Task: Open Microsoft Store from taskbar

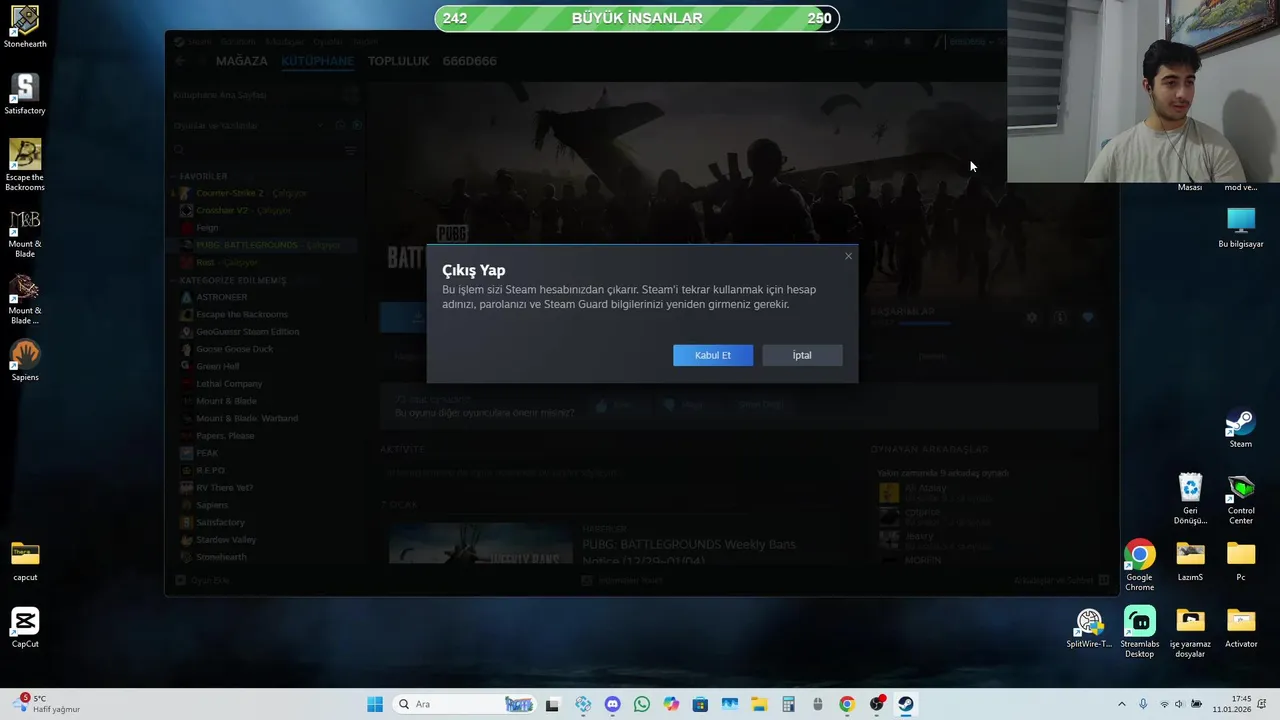Action: coord(700,704)
